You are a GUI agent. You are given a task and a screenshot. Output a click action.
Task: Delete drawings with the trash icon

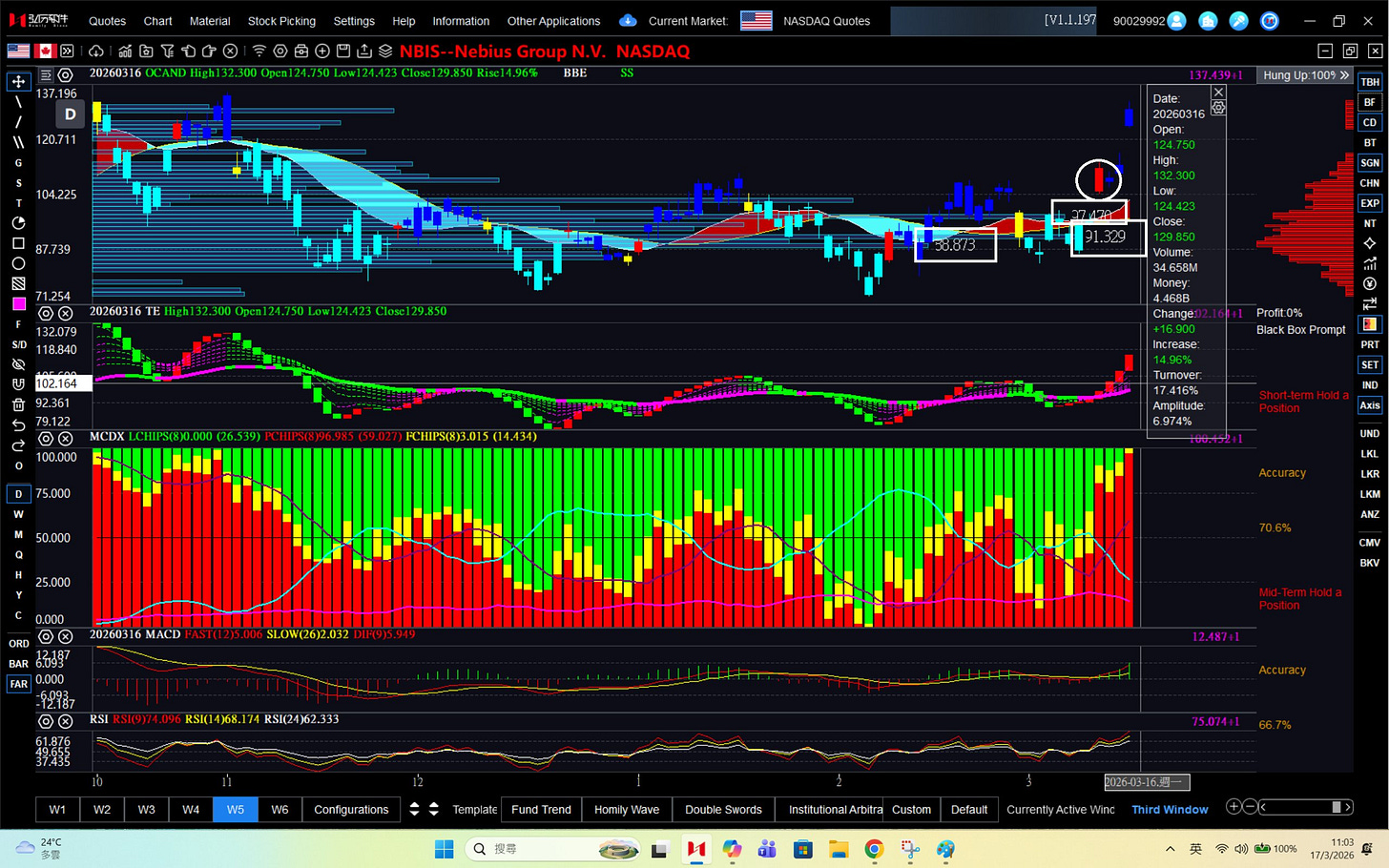pyautogui.click(x=18, y=404)
